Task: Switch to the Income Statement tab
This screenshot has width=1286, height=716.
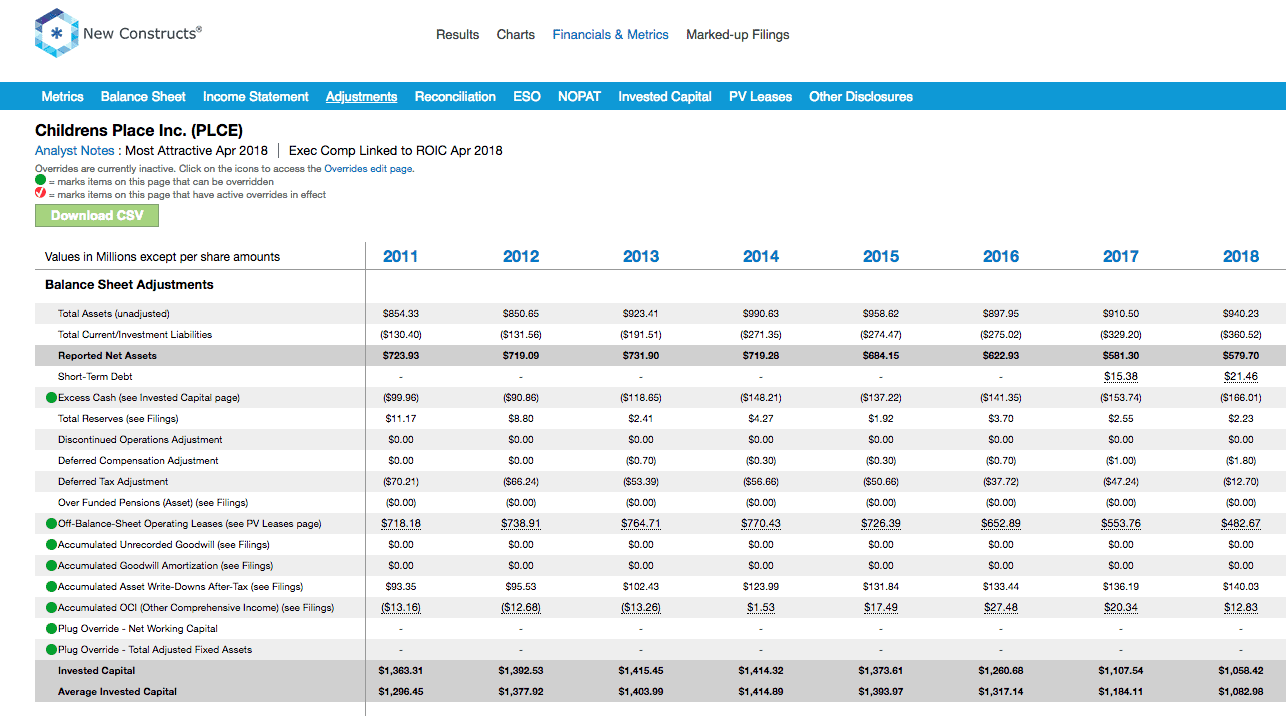Action: click(256, 97)
